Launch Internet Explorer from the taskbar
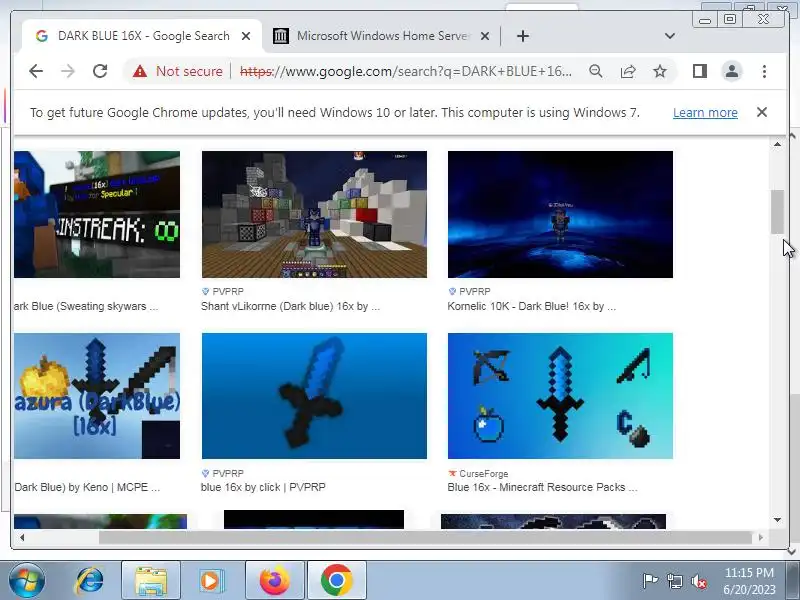The image size is (800, 600). pyautogui.click(x=89, y=581)
